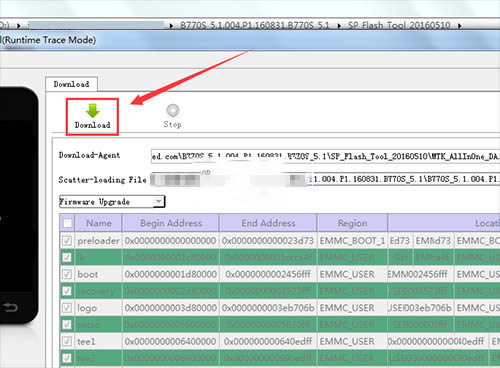Screen dimensions: 500x368
Task: Select the logo name cell
Action: point(98,307)
